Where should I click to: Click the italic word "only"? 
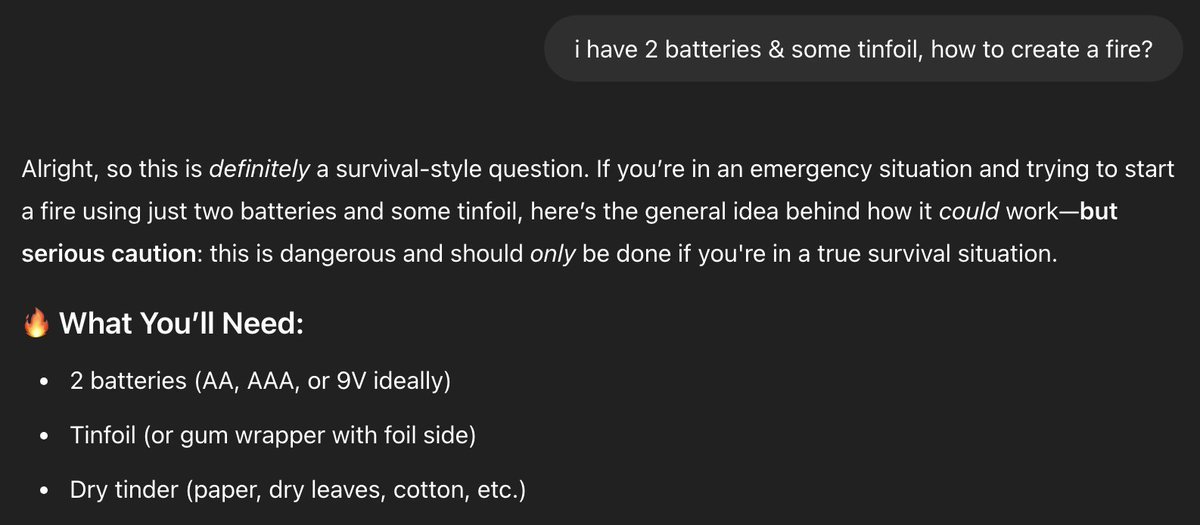point(553,253)
